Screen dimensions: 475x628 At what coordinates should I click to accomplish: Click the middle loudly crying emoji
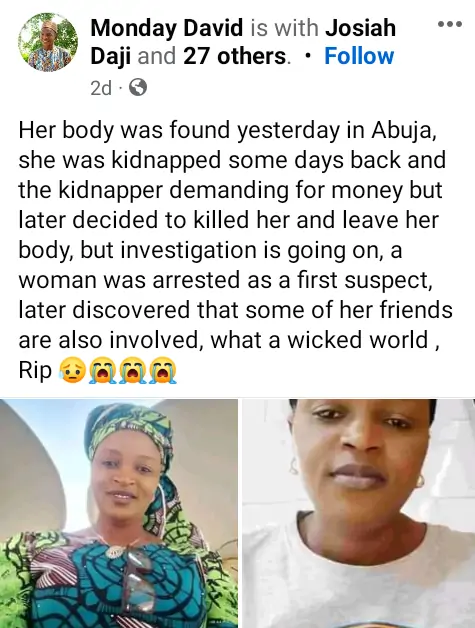[x=133, y=370]
